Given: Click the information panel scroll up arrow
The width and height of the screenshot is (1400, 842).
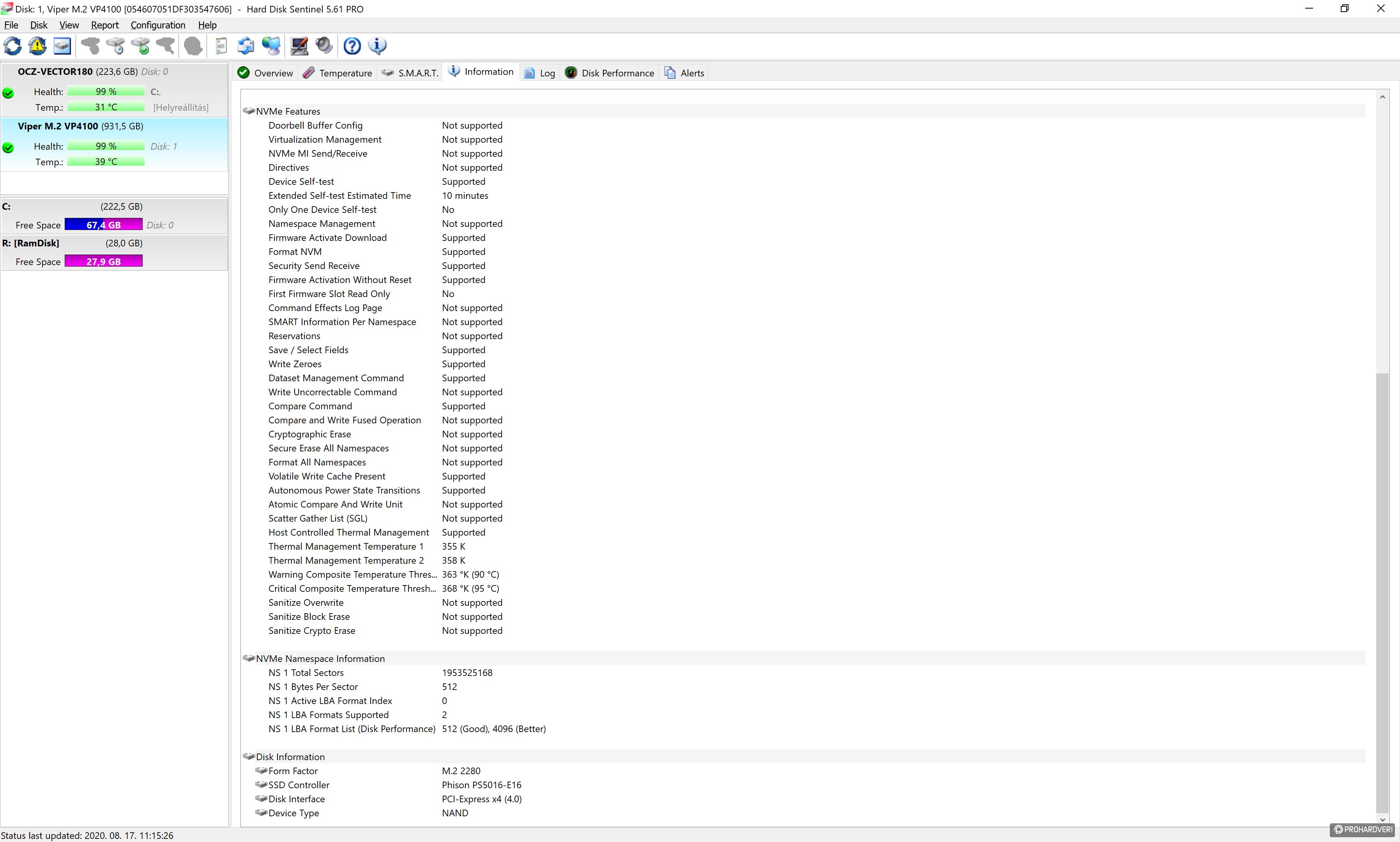Looking at the screenshot, I should pos(1382,97).
